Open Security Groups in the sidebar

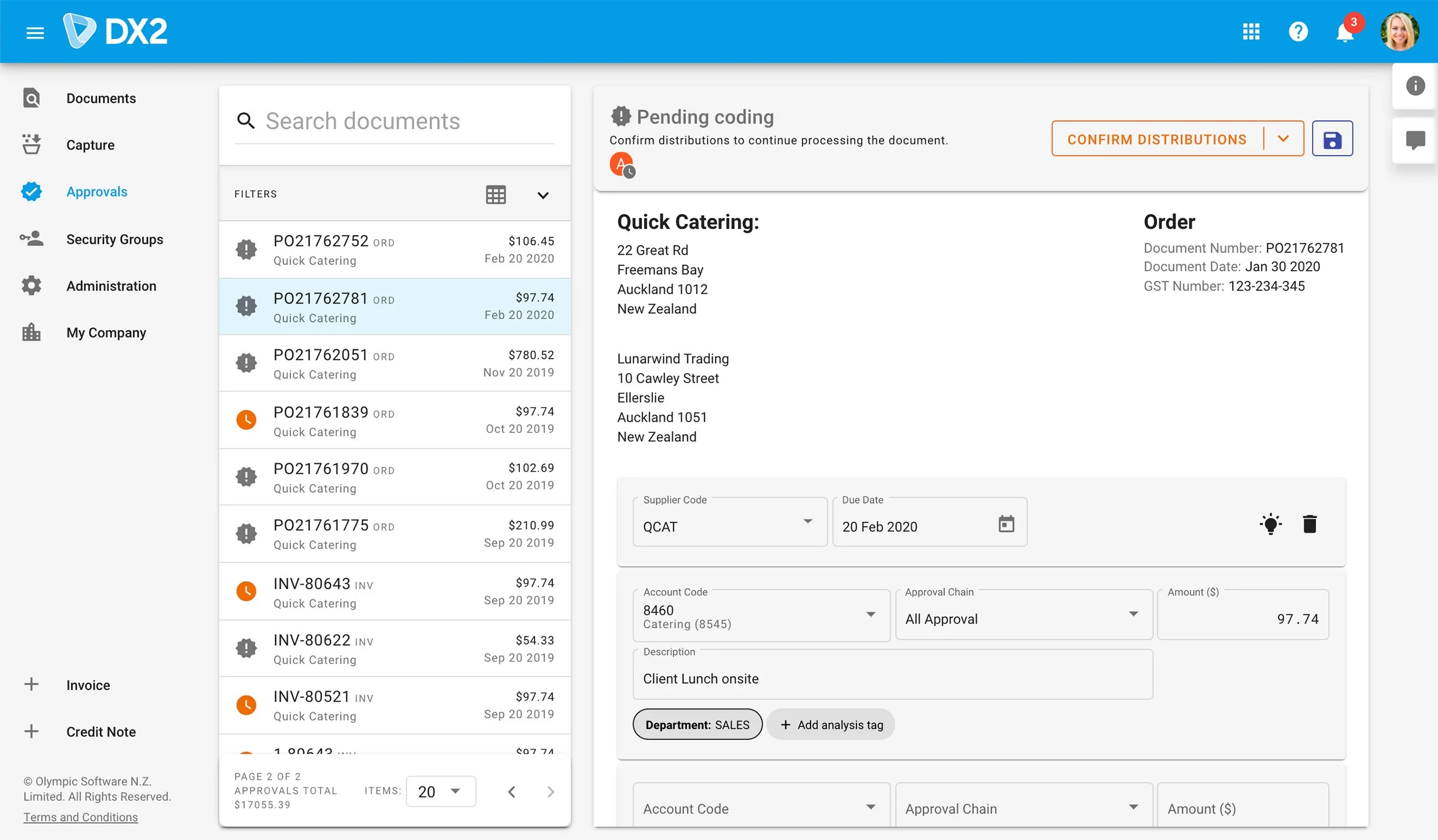pos(114,239)
